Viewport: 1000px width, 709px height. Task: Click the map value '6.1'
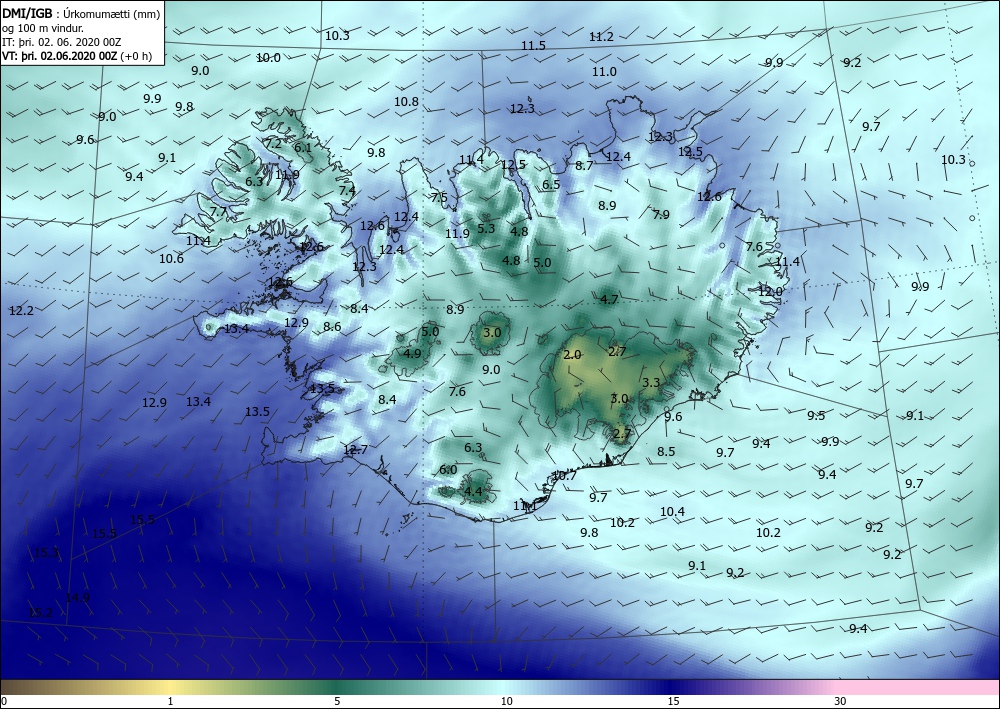[303, 147]
